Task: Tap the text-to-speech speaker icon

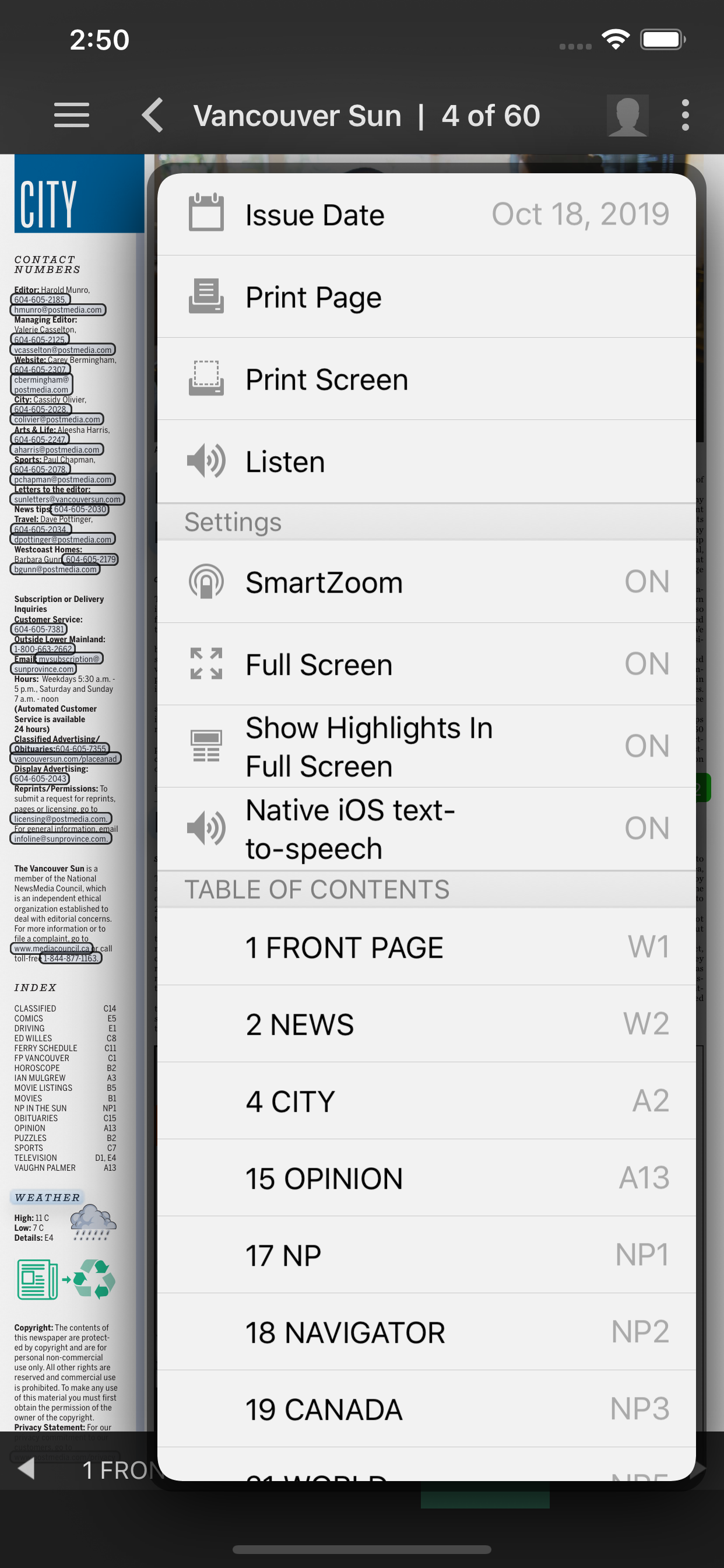Action: 206,828
